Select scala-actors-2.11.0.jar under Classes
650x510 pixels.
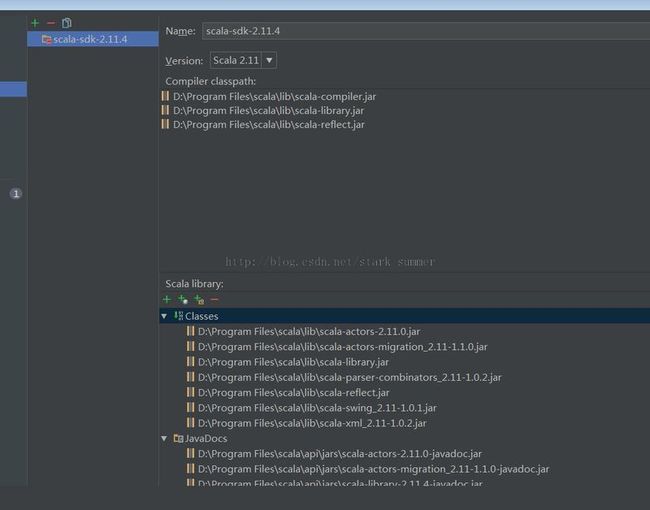309,332
